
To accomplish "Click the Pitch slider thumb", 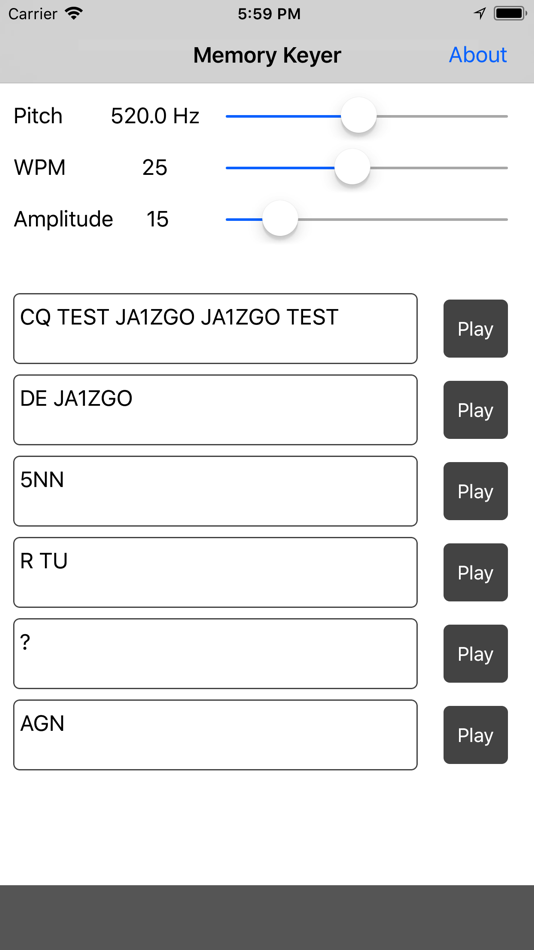I will [359, 115].
